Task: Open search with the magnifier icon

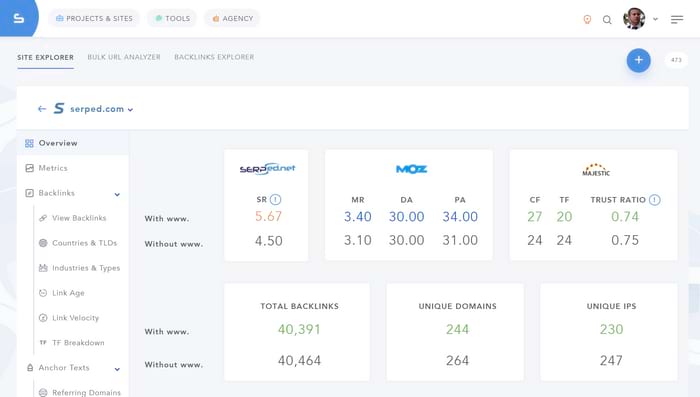Action: 607,20
